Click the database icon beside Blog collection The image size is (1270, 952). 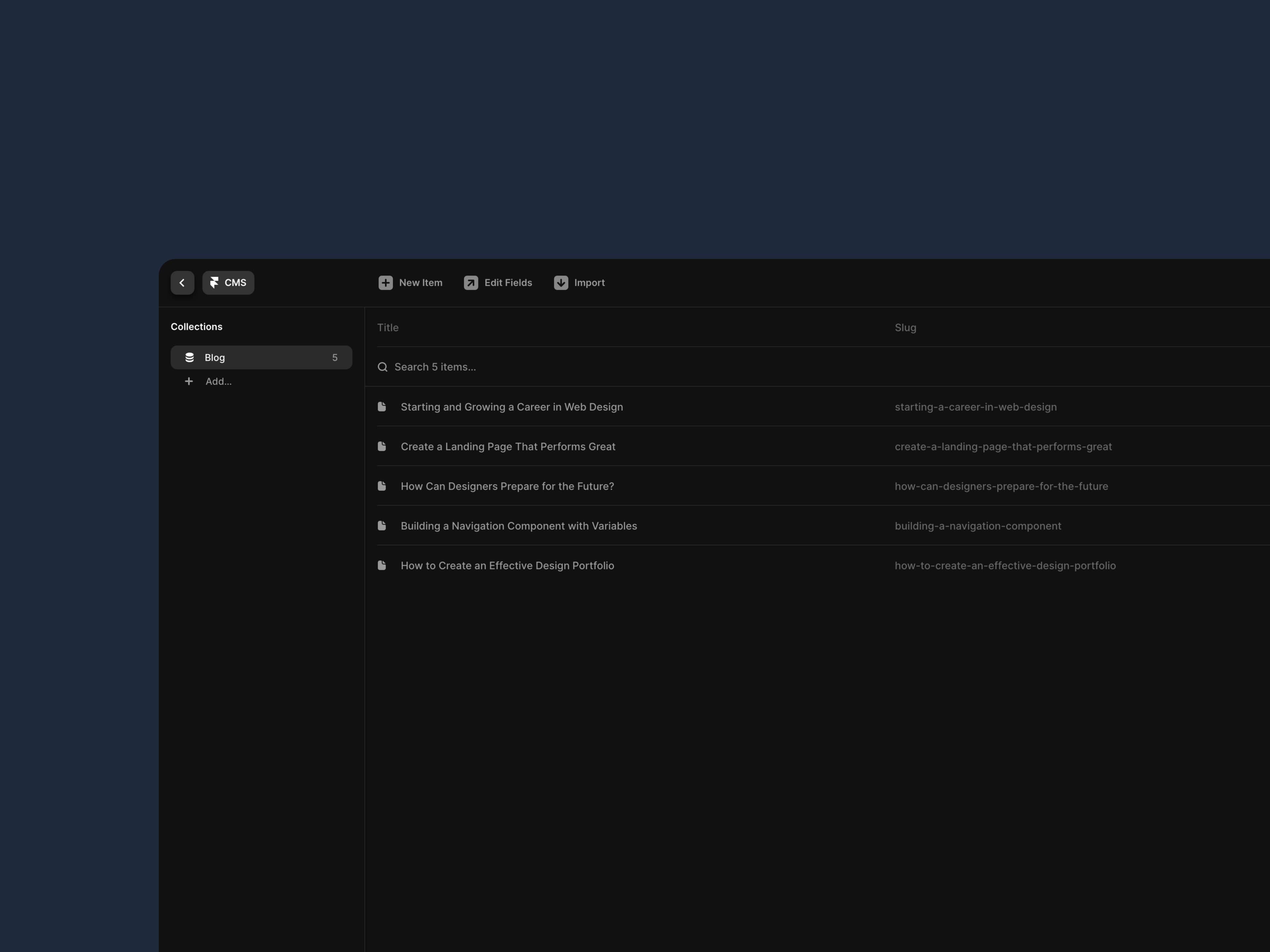pyautogui.click(x=190, y=357)
